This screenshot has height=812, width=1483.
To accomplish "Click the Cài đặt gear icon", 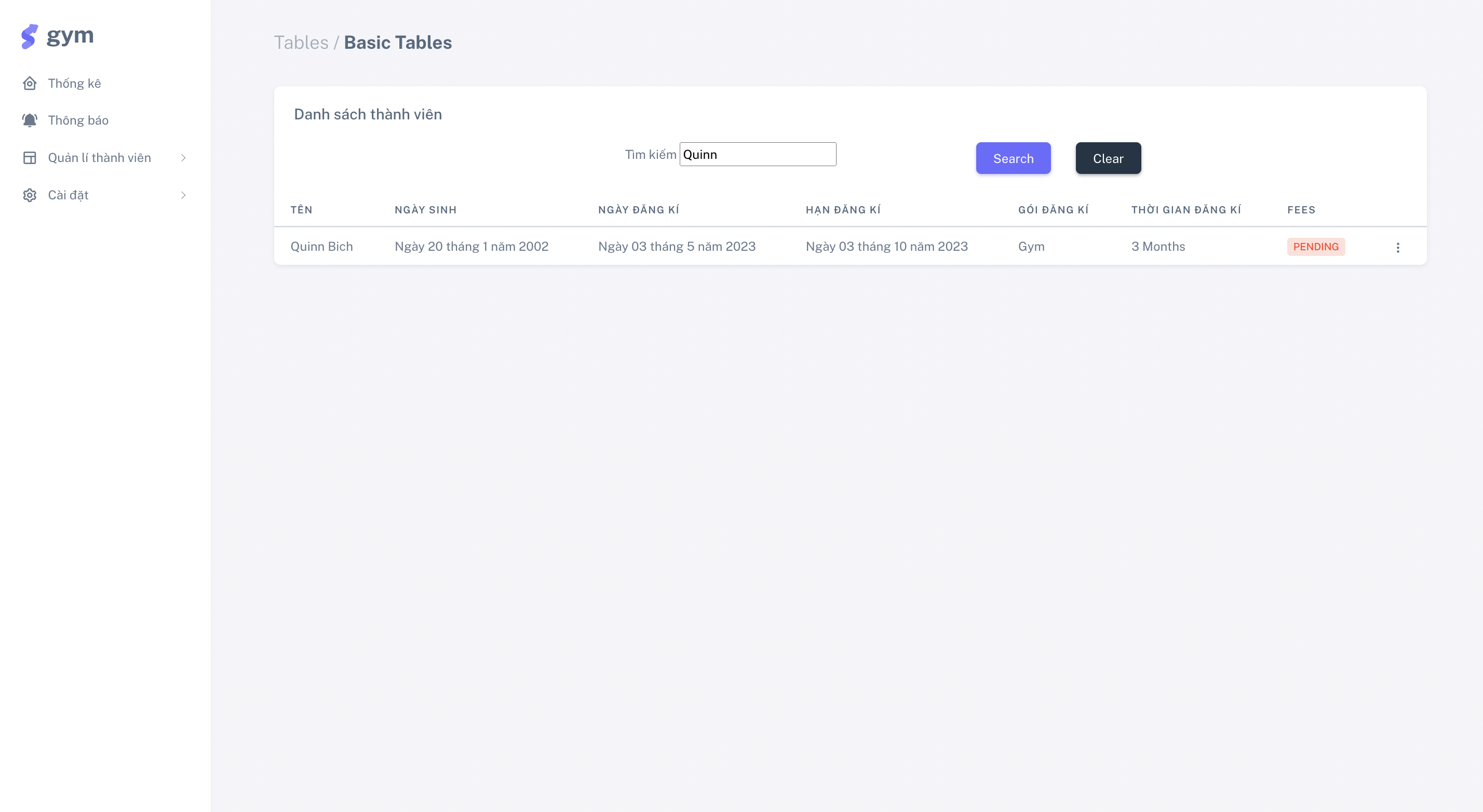I will pyautogui.click(x=30, y=195).
